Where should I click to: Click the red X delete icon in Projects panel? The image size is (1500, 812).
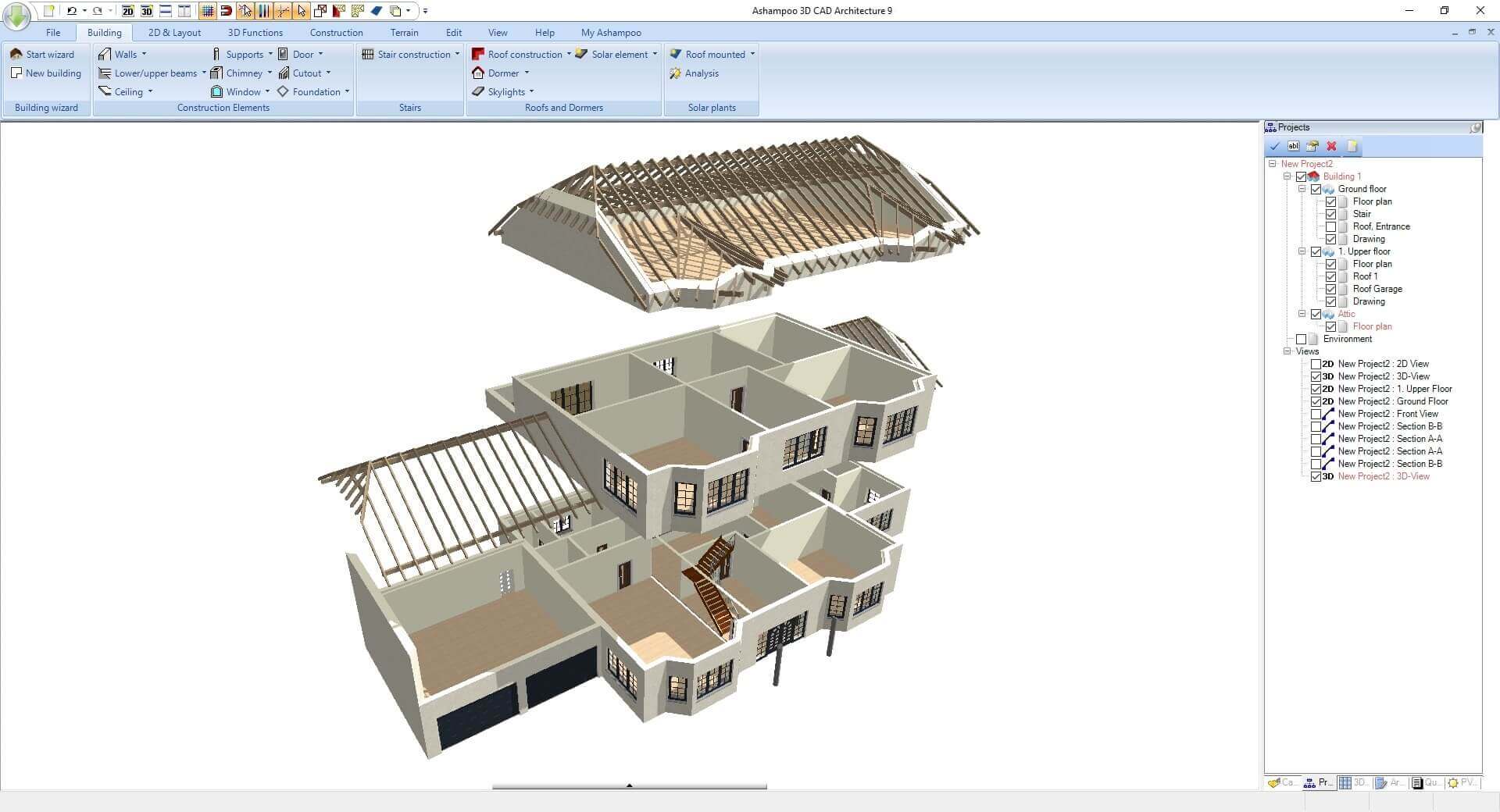pos(1331,146)
